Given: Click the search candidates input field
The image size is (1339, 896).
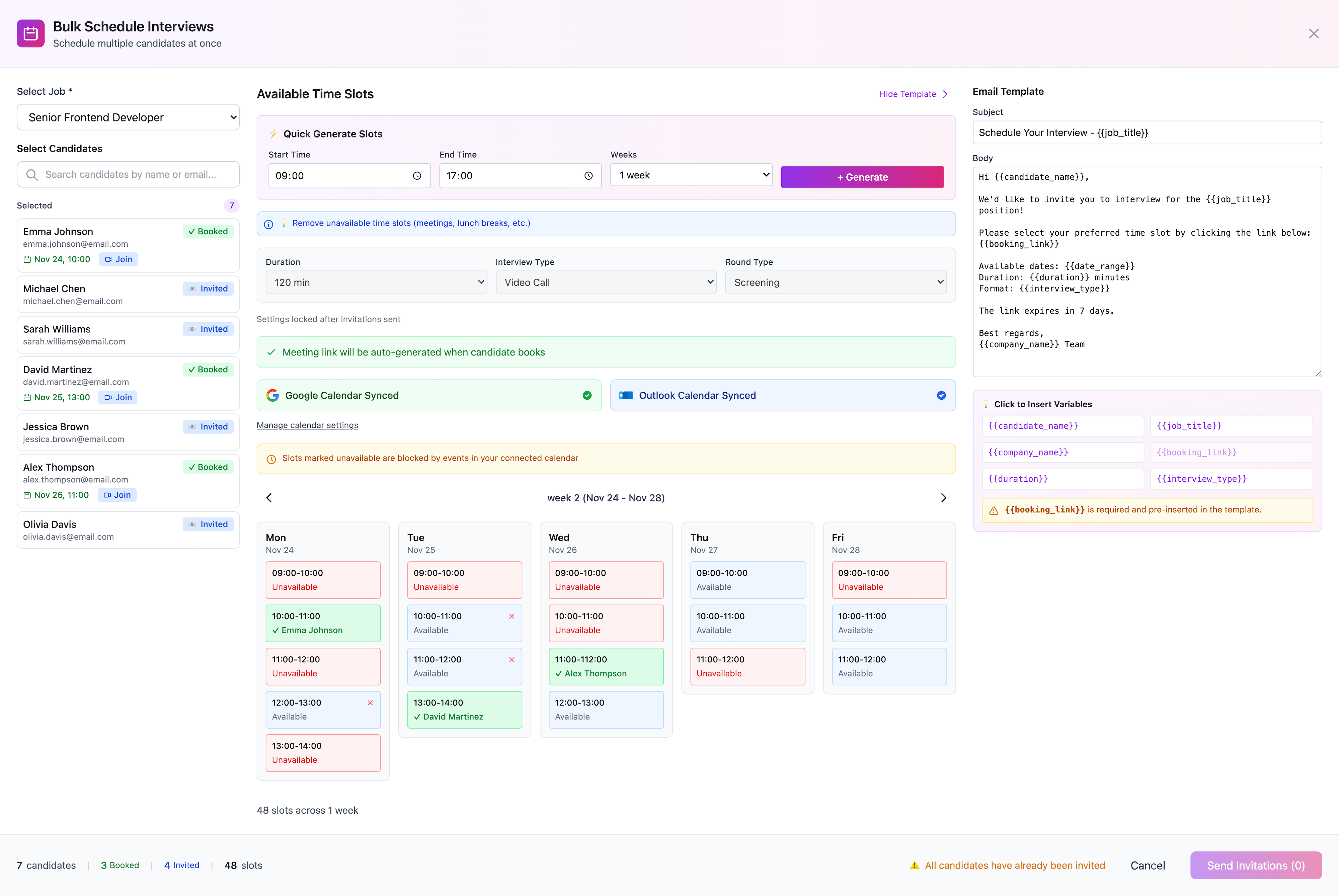Looking at the screenshot, I should pos(128,174).
